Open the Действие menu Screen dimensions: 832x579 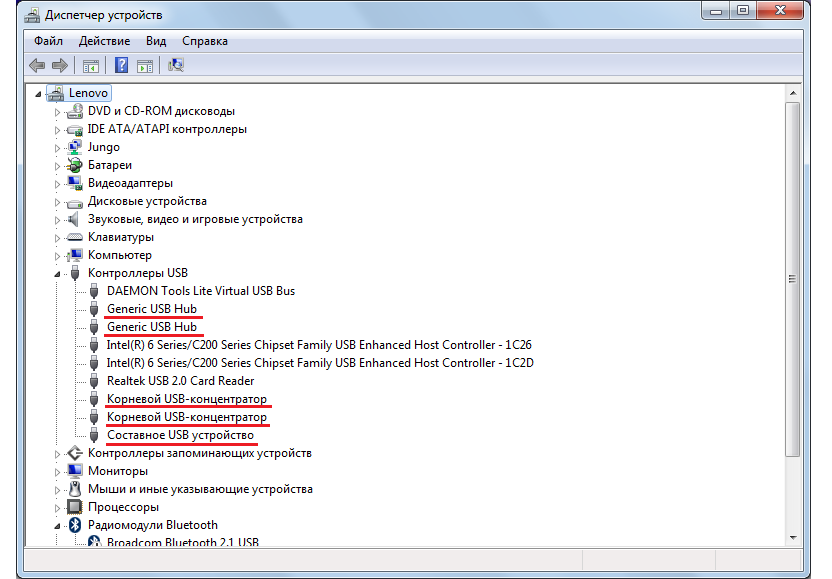[104, 41]
